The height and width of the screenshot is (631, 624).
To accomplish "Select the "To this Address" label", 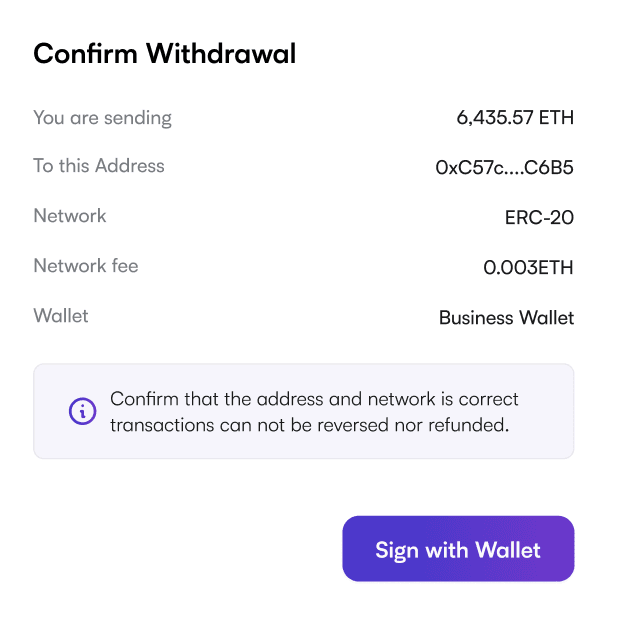I will click(x=99, y=166).
